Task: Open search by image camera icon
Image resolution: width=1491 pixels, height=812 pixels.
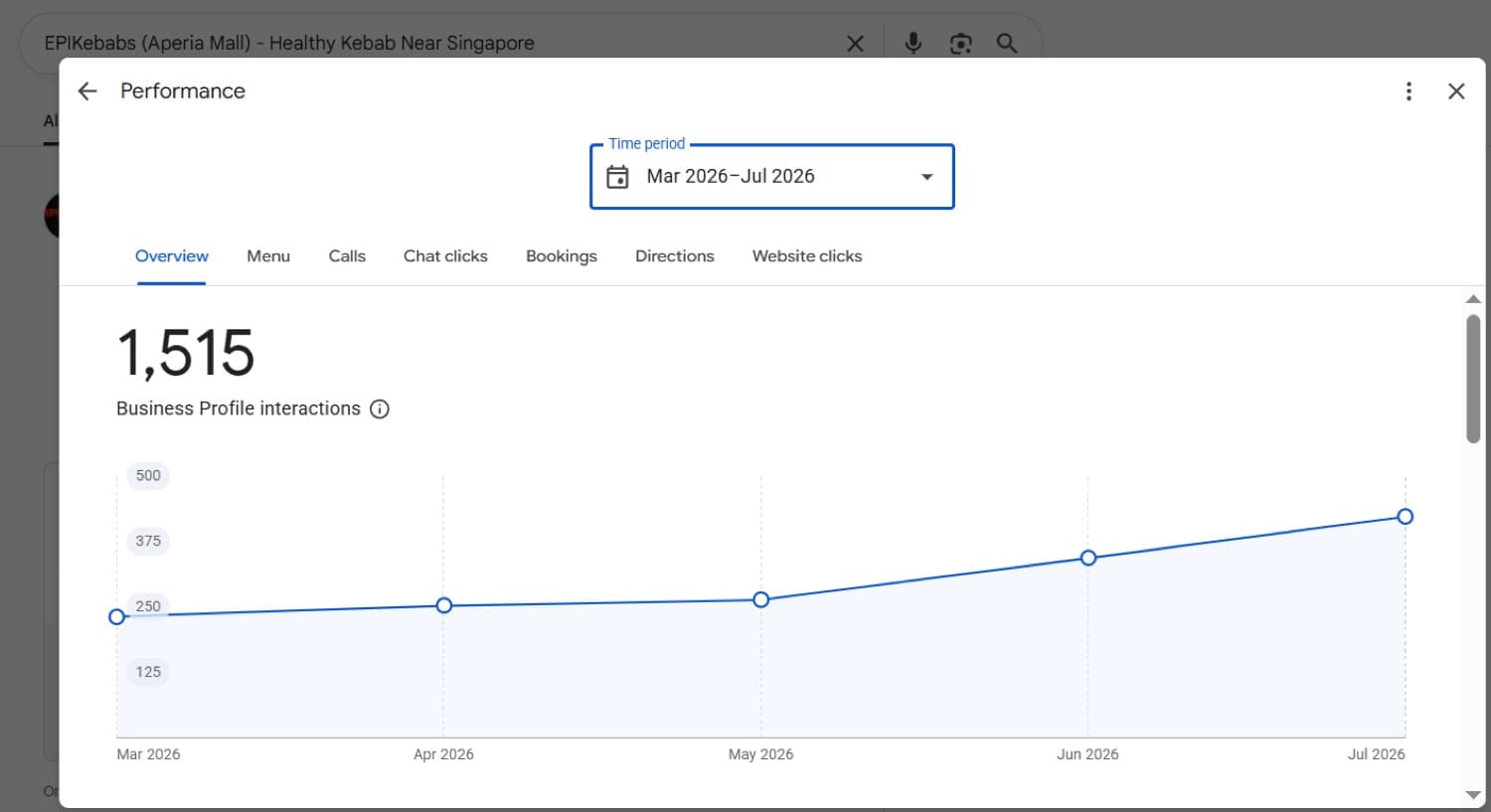Action: (x=960, y=44)
